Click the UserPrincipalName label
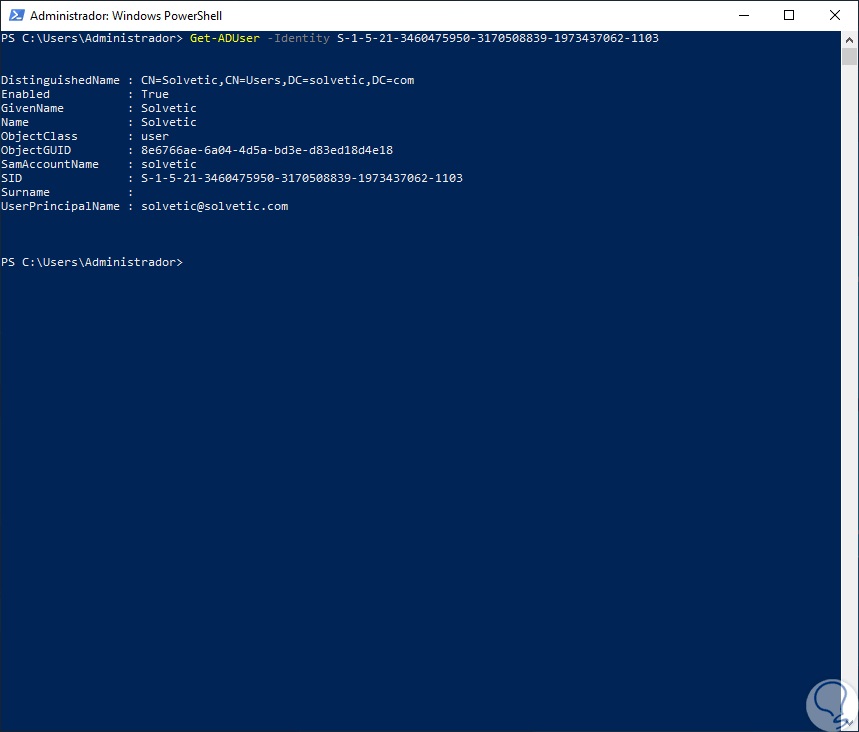Screen dimensions: 859x732 [x=60, y=207]
